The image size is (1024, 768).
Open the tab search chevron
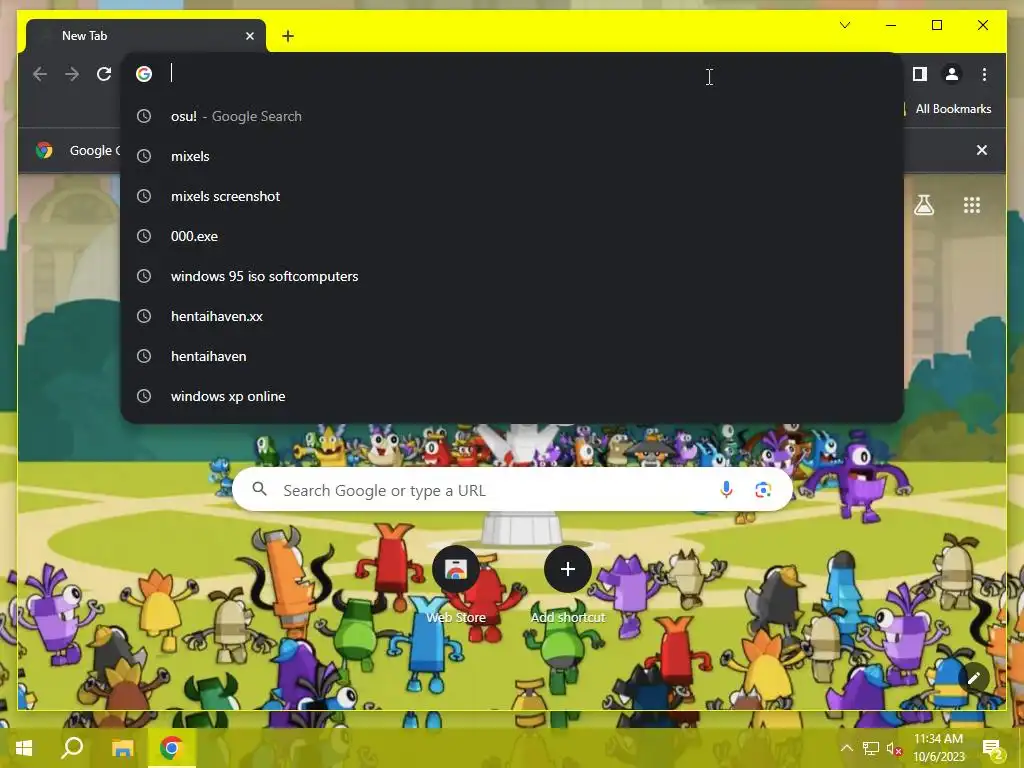point(844,25)
